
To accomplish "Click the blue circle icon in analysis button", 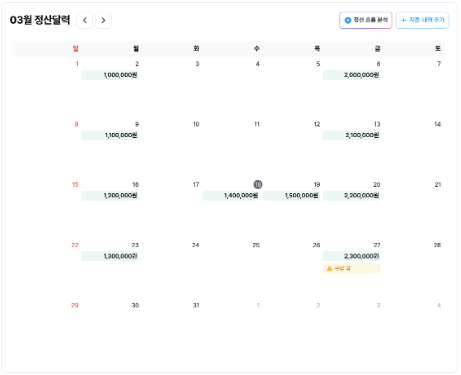I will pyautogui.click(x=348, y=20).
